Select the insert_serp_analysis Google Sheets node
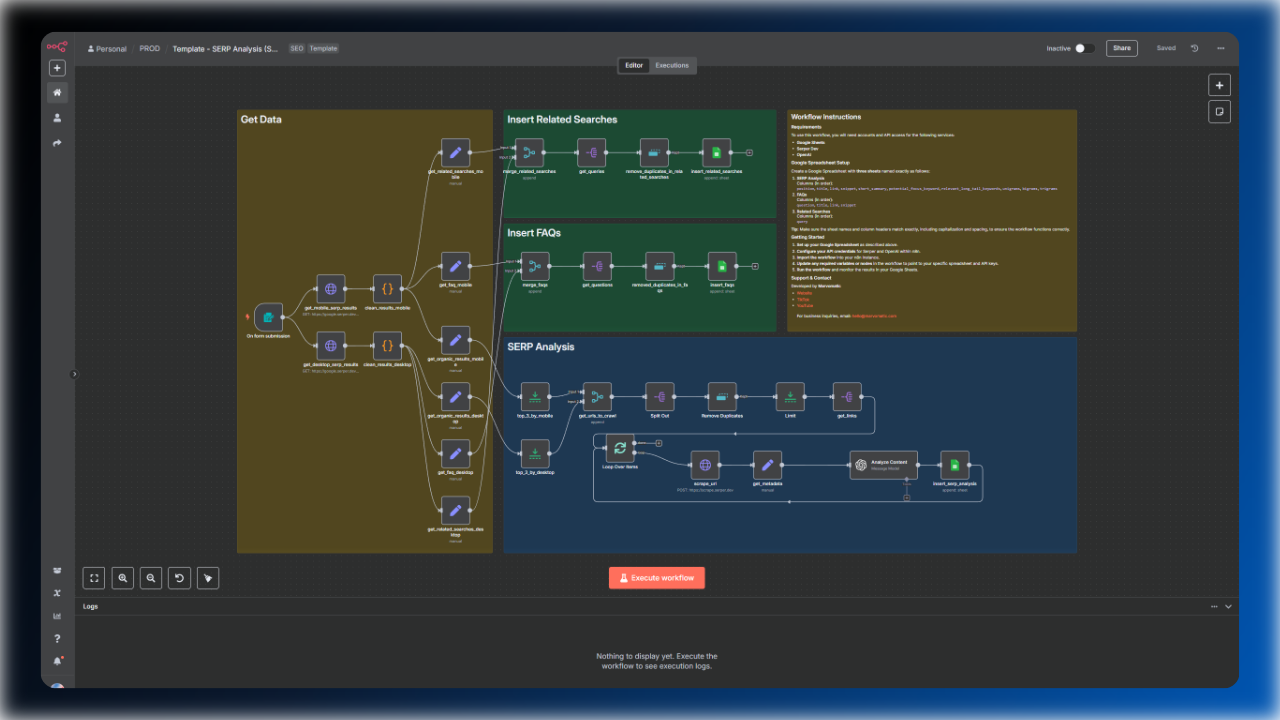Image resolution: width=1280 pixels, height=720 pixels. [x=955, y=465]
